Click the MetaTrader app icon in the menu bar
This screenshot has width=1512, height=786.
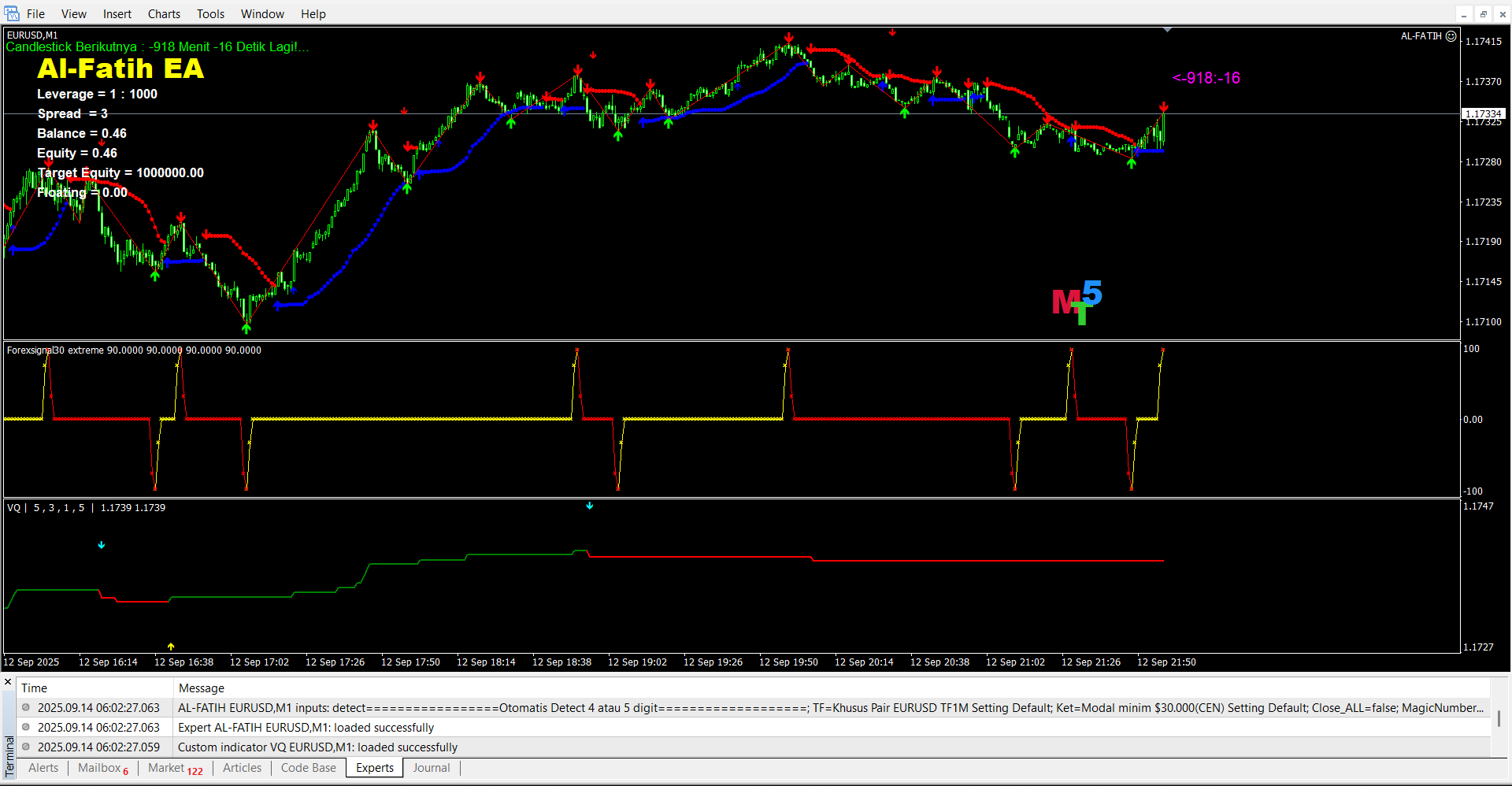[x=12, y=13]
